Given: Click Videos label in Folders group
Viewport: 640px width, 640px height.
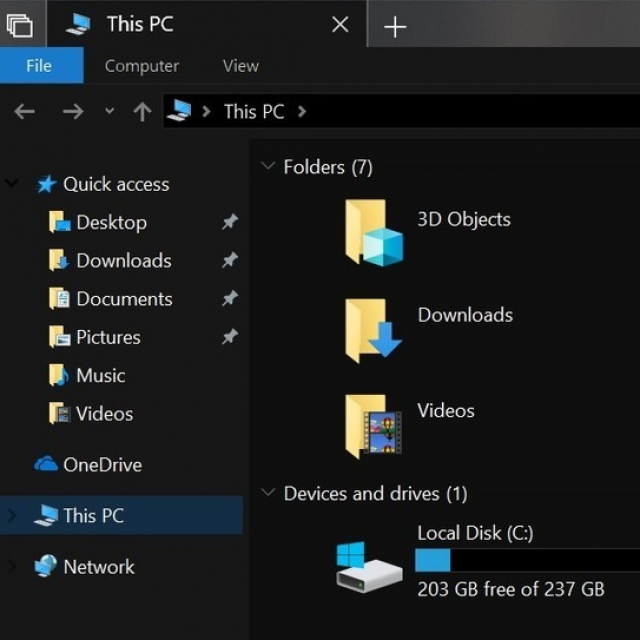Looking at the screenshot, I should click(x=446, y=411).
